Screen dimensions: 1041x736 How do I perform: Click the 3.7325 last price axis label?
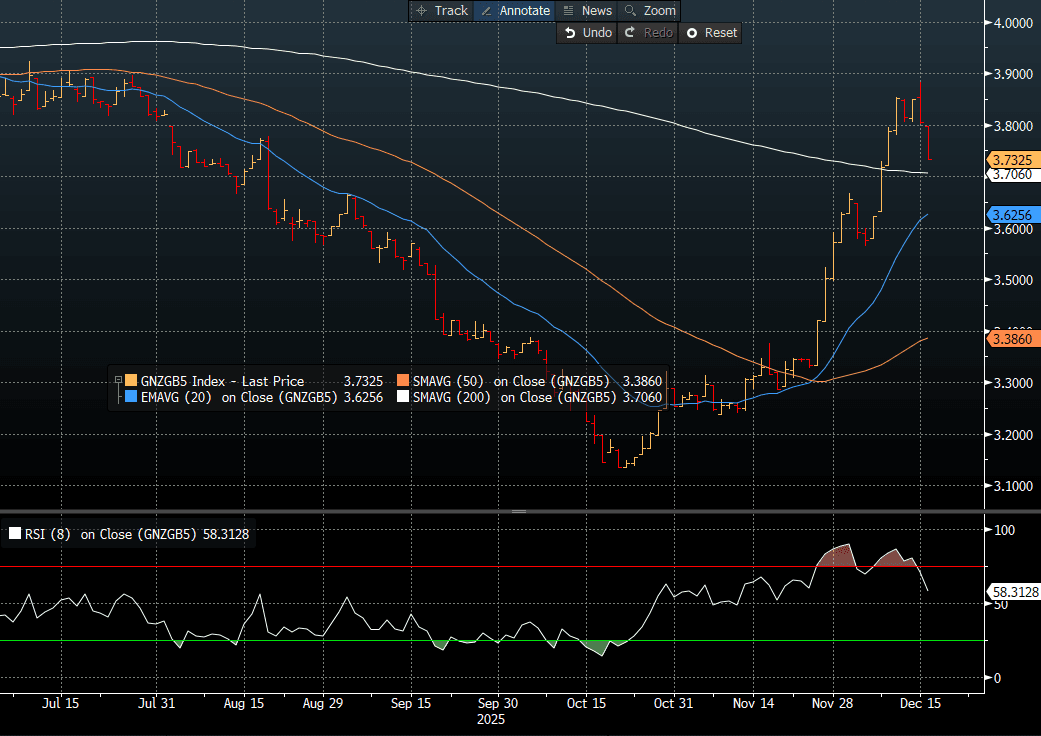pyautogui.click(x=1011, y=160)
